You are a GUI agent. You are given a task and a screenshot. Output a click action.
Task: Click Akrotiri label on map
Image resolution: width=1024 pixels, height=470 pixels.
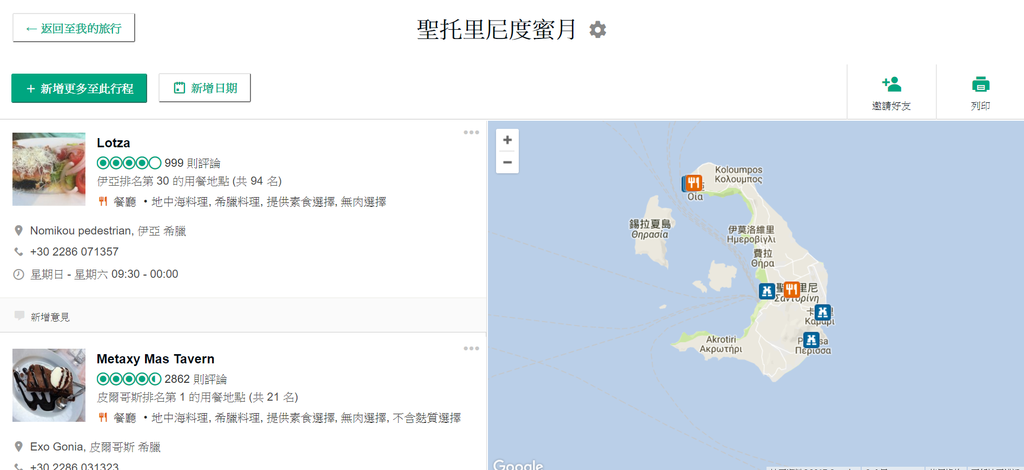721,344
